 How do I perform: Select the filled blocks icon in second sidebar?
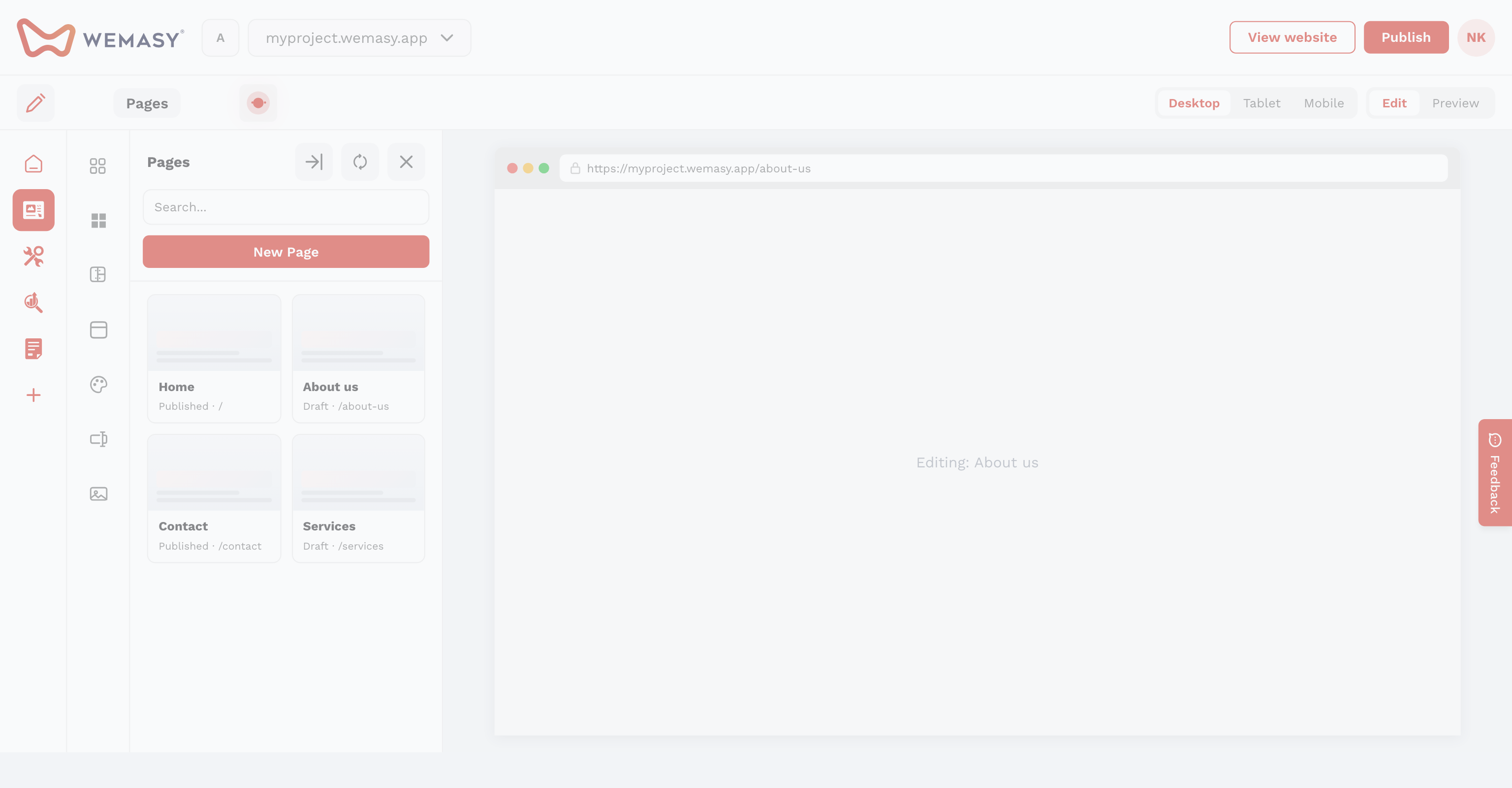click(x=98, y=220)
